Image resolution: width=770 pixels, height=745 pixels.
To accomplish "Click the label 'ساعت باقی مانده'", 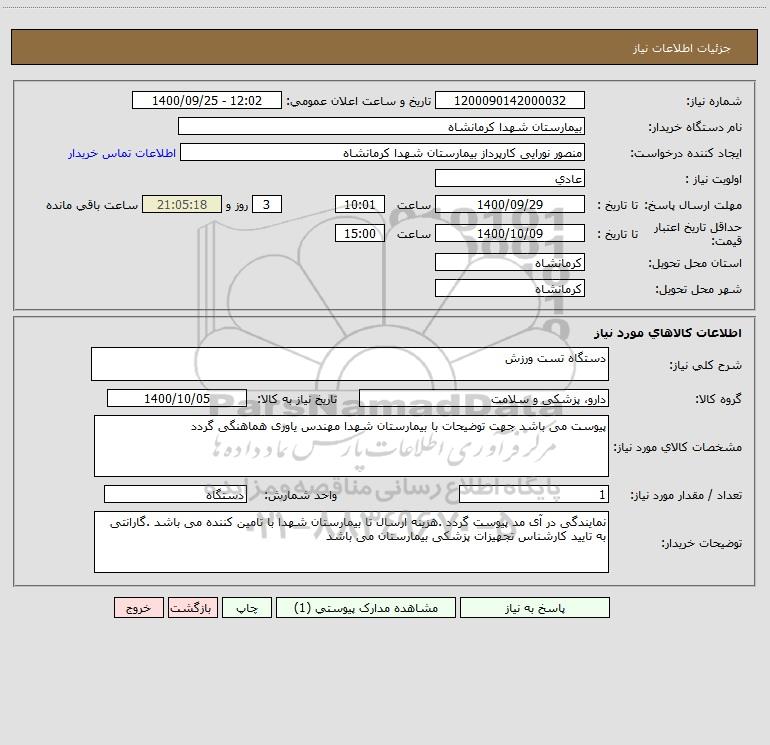I will tap(92, 205).
